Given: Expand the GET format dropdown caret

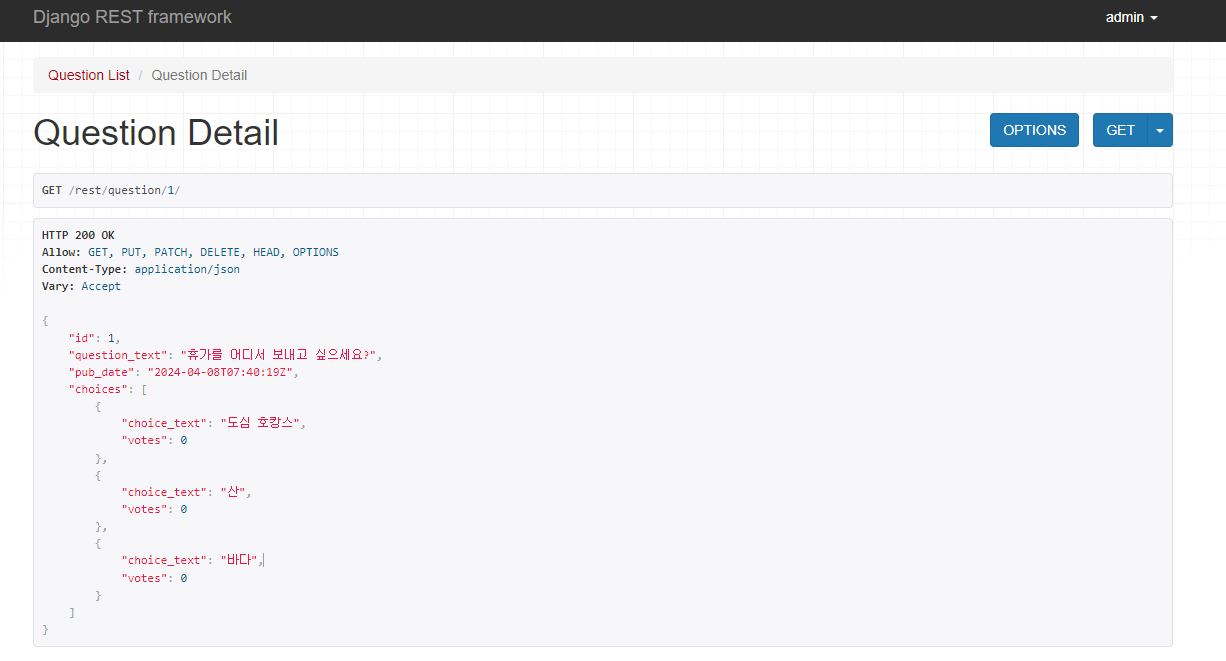Looking at the screenshot, I should pyautogui.click(x=1160, y=130).
